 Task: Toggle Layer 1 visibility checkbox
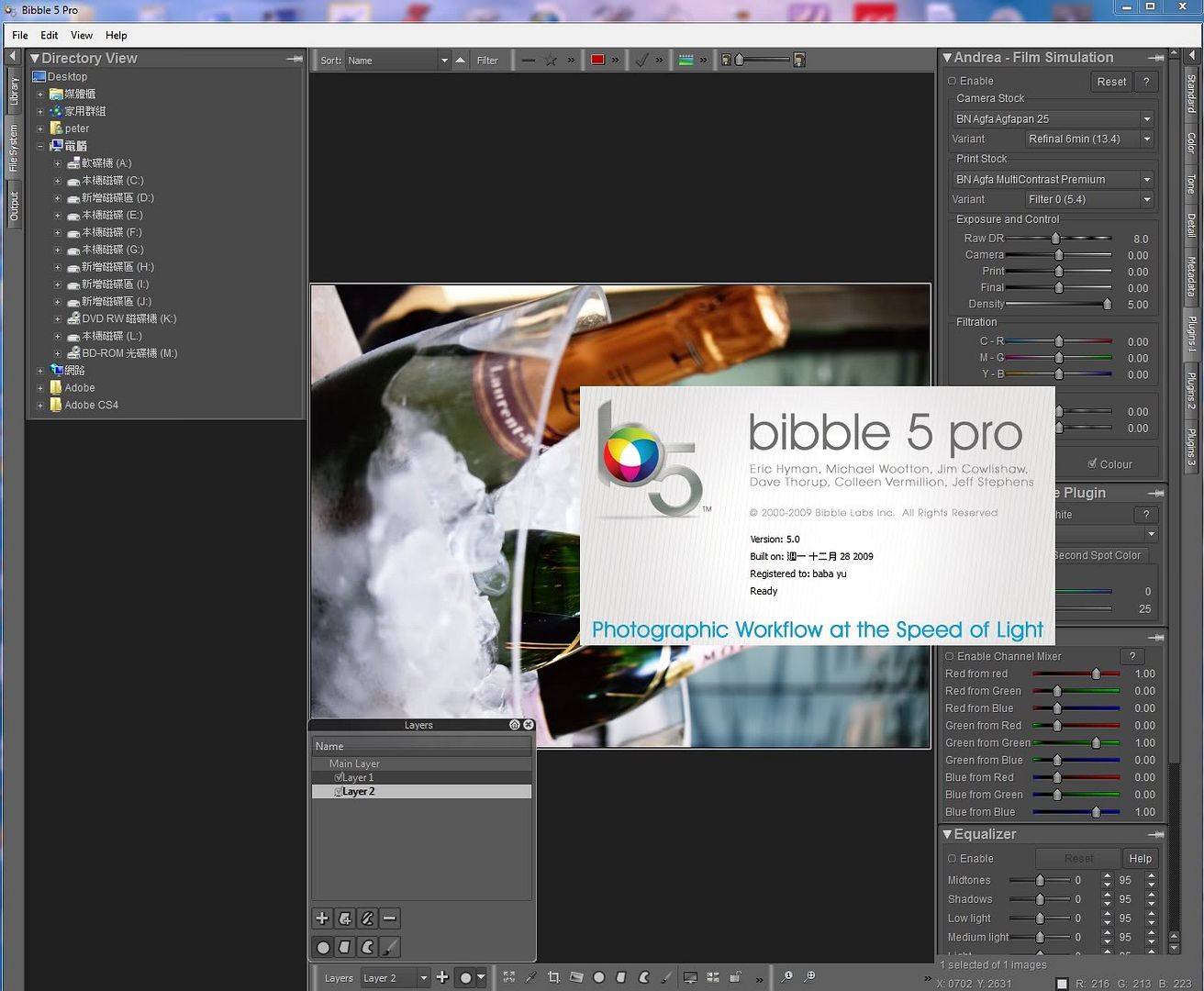[338, 777]
